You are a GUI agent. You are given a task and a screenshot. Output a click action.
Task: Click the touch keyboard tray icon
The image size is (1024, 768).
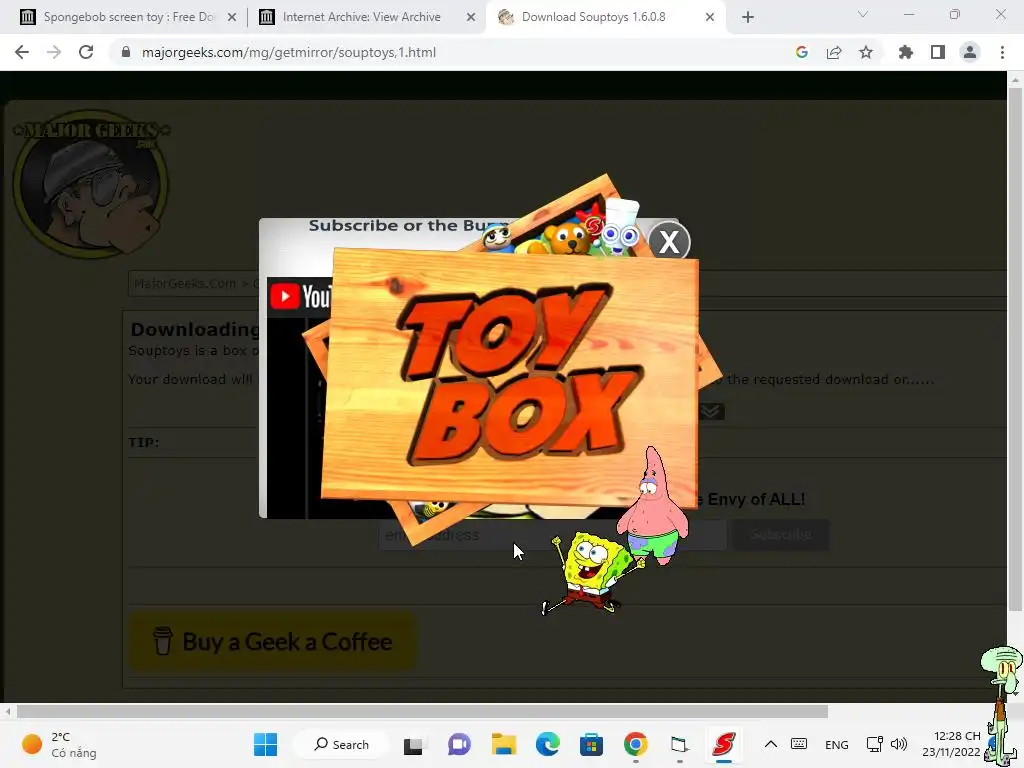pyautogui.click(x=799, y=744)
